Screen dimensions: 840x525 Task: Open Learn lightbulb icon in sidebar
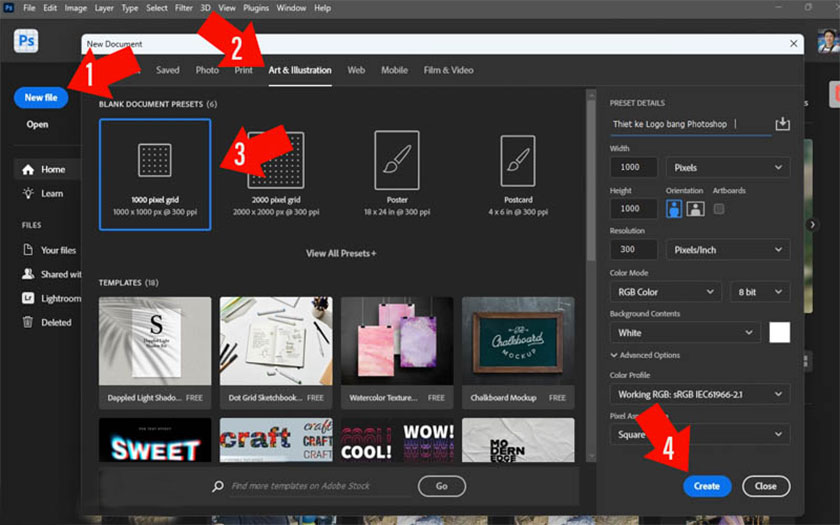[28, 193]
